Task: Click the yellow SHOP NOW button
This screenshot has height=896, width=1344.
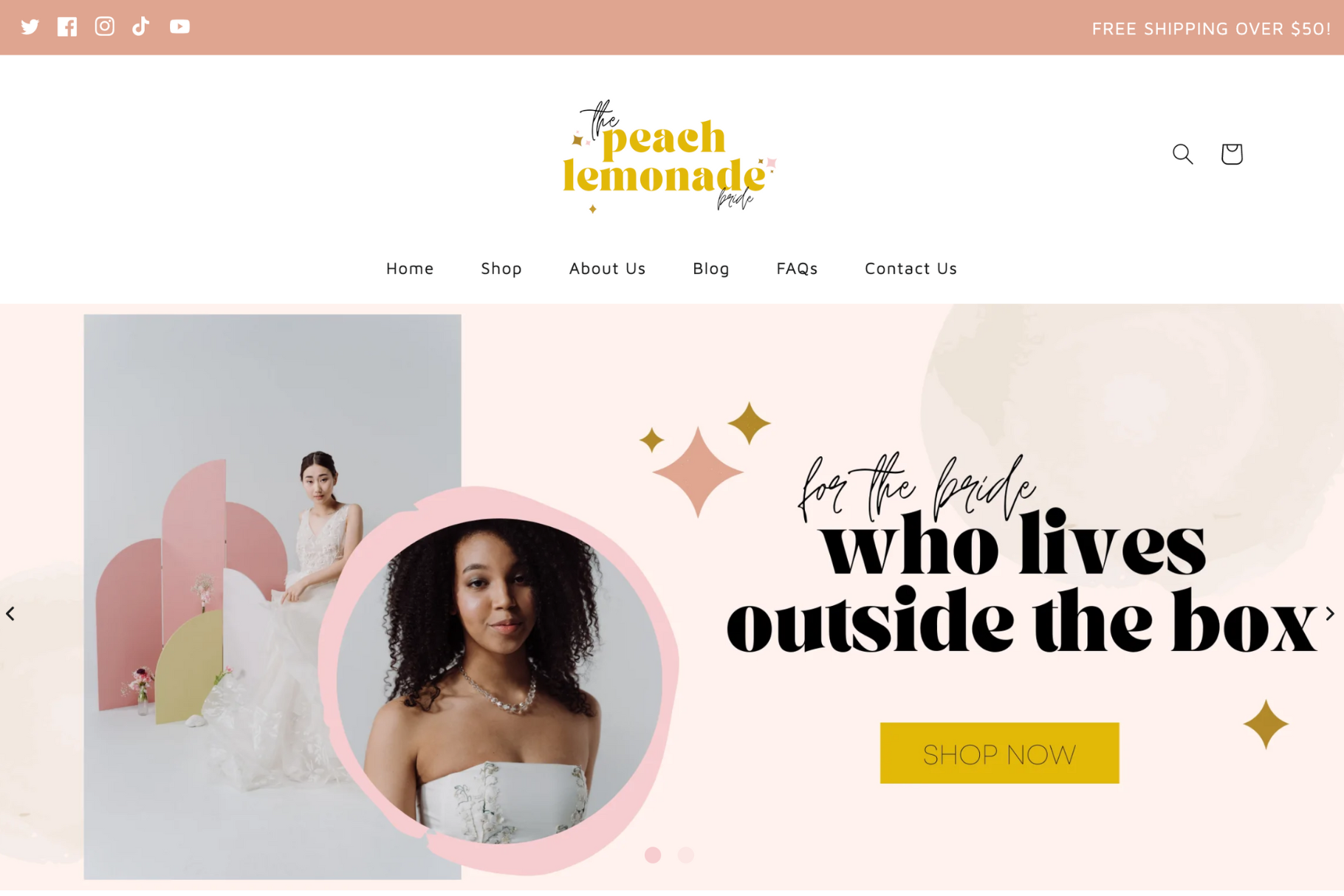Action: (x=999, y=754)
